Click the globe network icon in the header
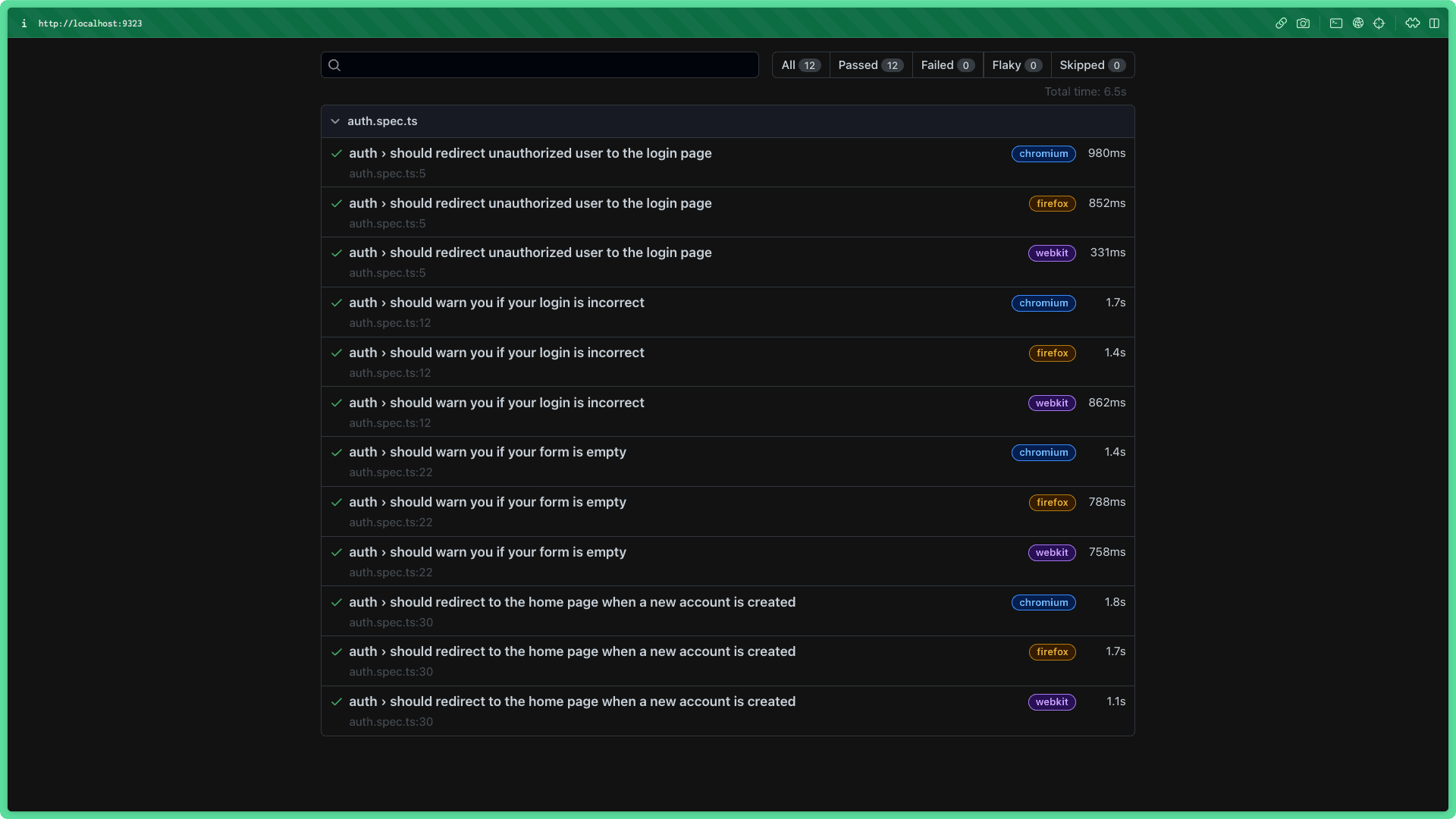Viewport: 1456px width, 819px height. pyautogui.click(x=1358, y=24)
